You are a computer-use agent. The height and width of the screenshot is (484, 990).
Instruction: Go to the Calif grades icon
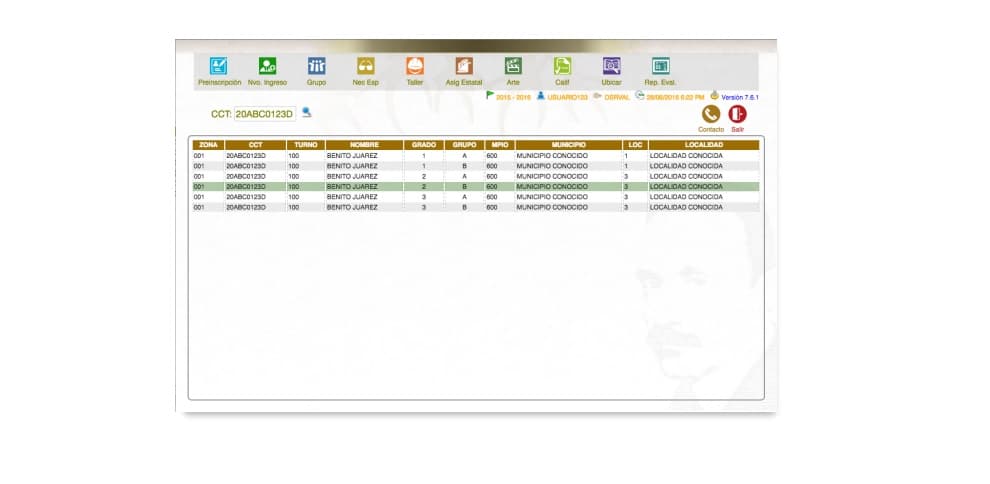[x=562, y=66]
